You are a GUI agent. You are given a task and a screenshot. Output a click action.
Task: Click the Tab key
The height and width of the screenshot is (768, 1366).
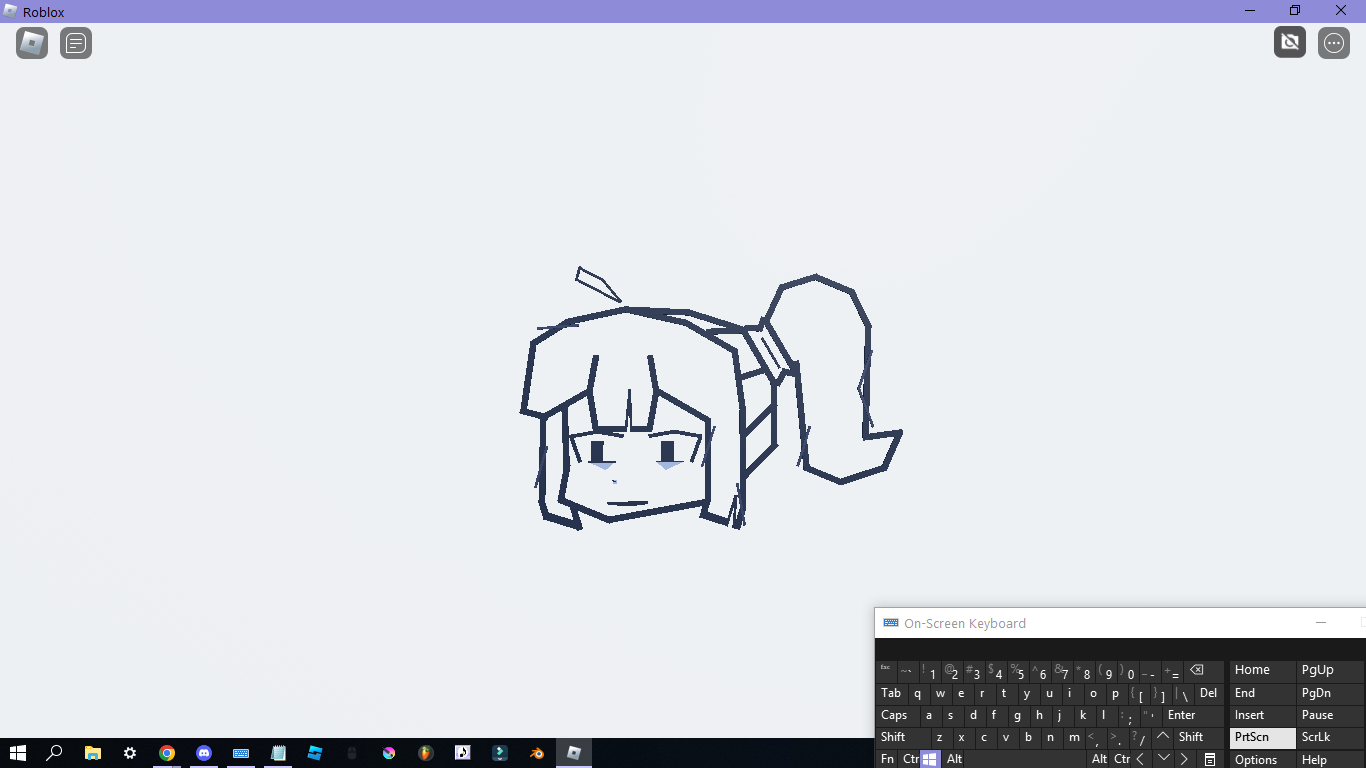click(892, 694)
